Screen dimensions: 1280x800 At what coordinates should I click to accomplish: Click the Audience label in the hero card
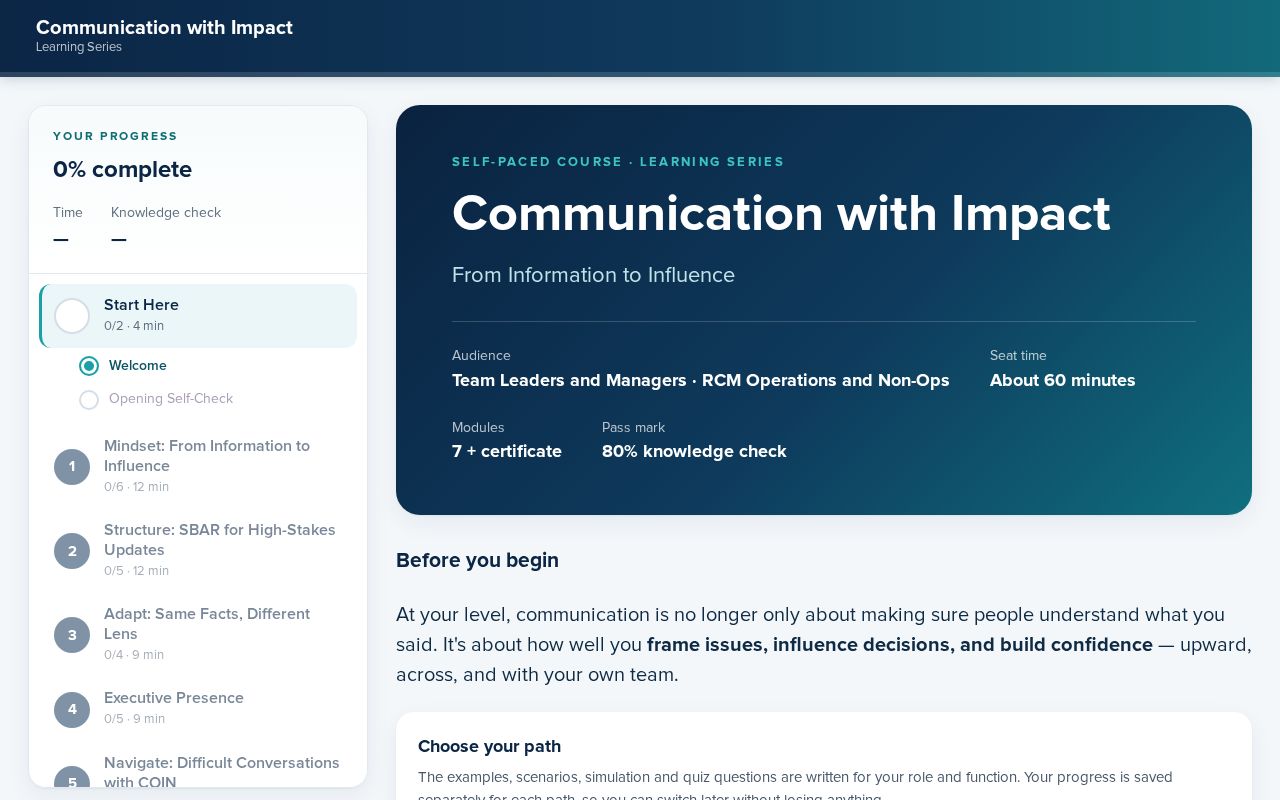click(x=481, y=355)
